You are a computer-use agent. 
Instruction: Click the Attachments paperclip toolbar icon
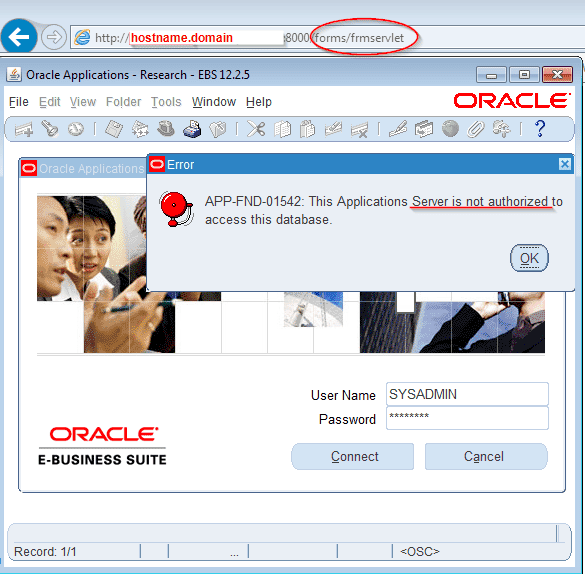click(x=476, y=129)
